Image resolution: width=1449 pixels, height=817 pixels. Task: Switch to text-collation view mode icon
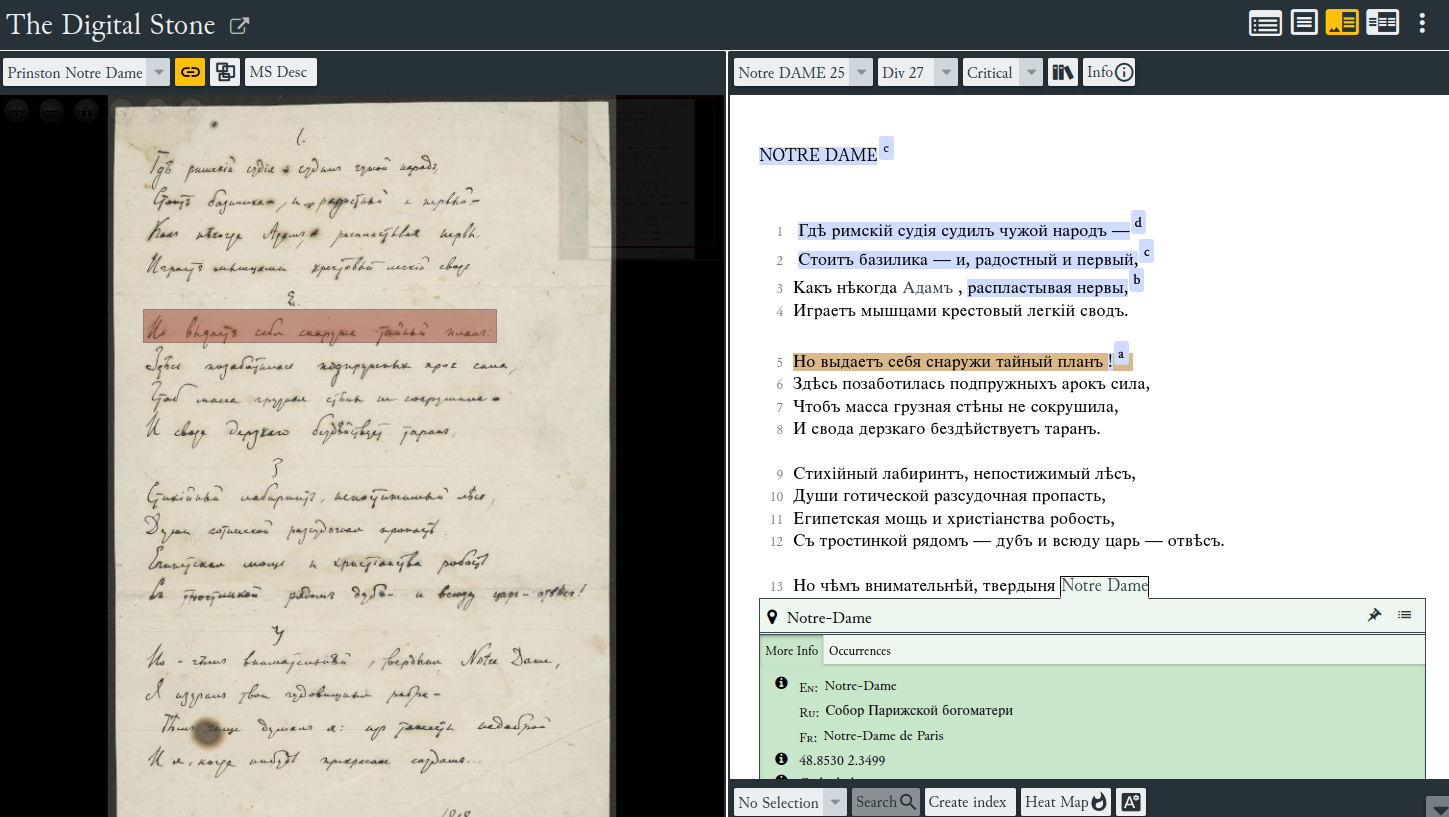[1382, 22]
